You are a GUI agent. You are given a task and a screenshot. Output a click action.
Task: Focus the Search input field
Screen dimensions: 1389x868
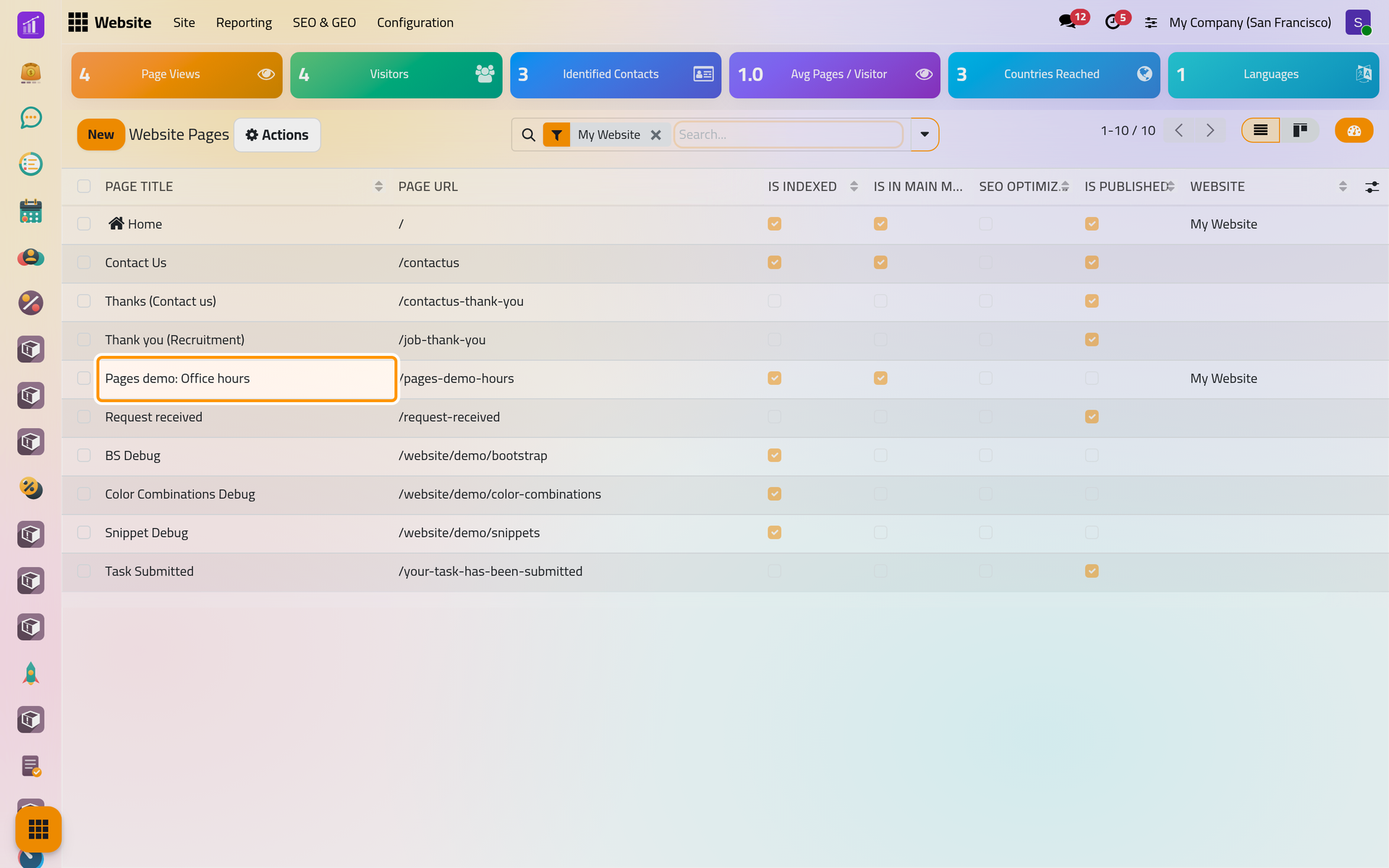[788, 135]
